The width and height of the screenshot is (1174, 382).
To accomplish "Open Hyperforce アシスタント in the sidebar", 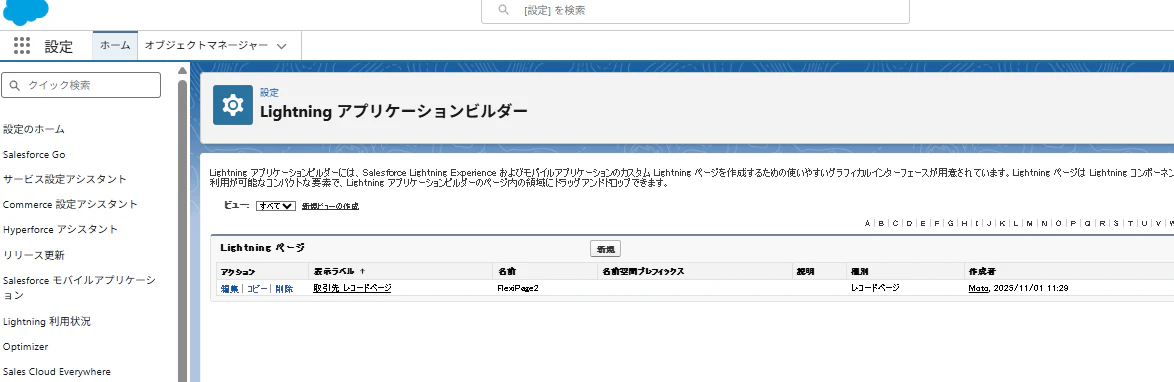I will click(x=60, y=229).
